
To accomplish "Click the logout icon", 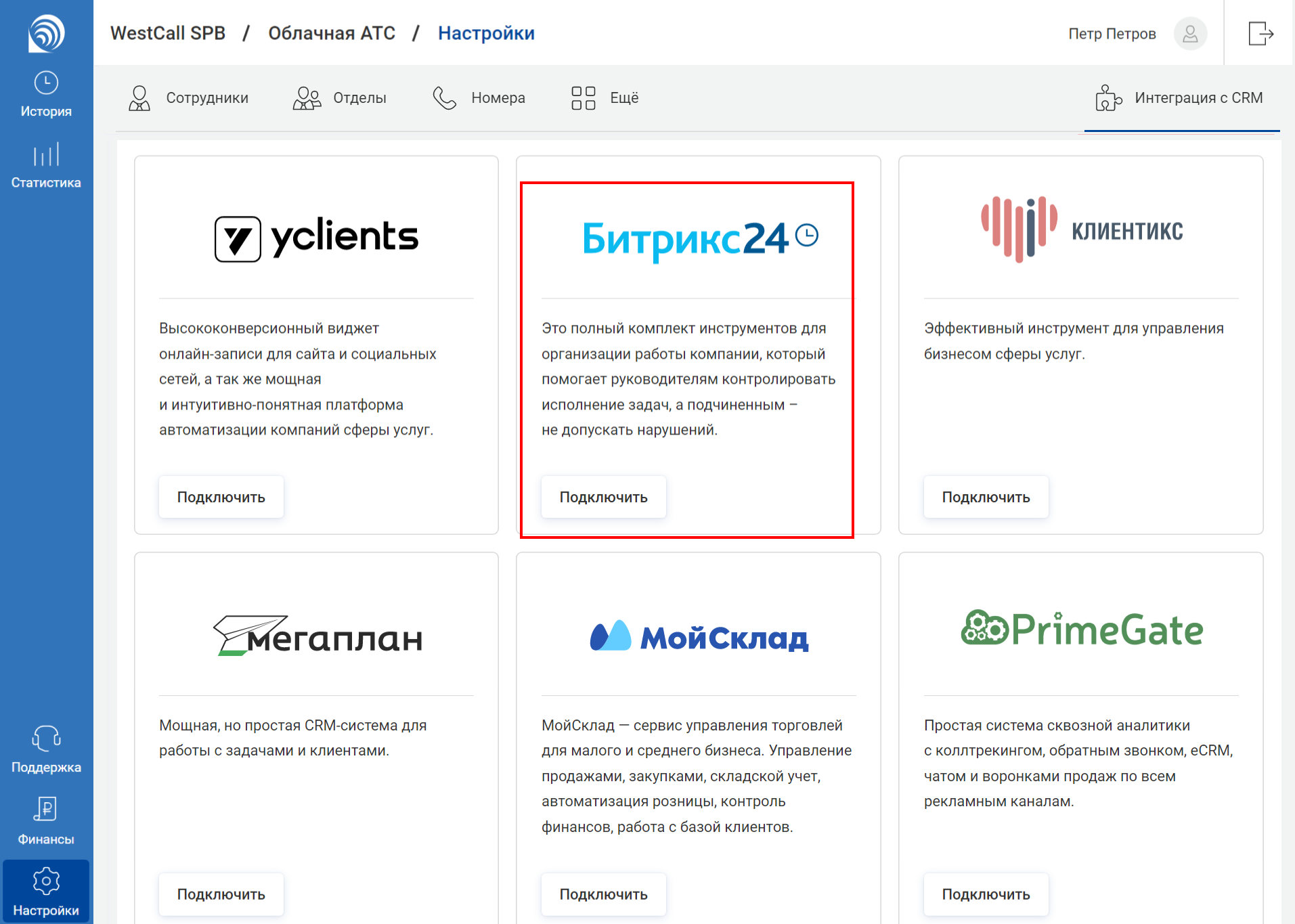I will (x=1260, y=33).
